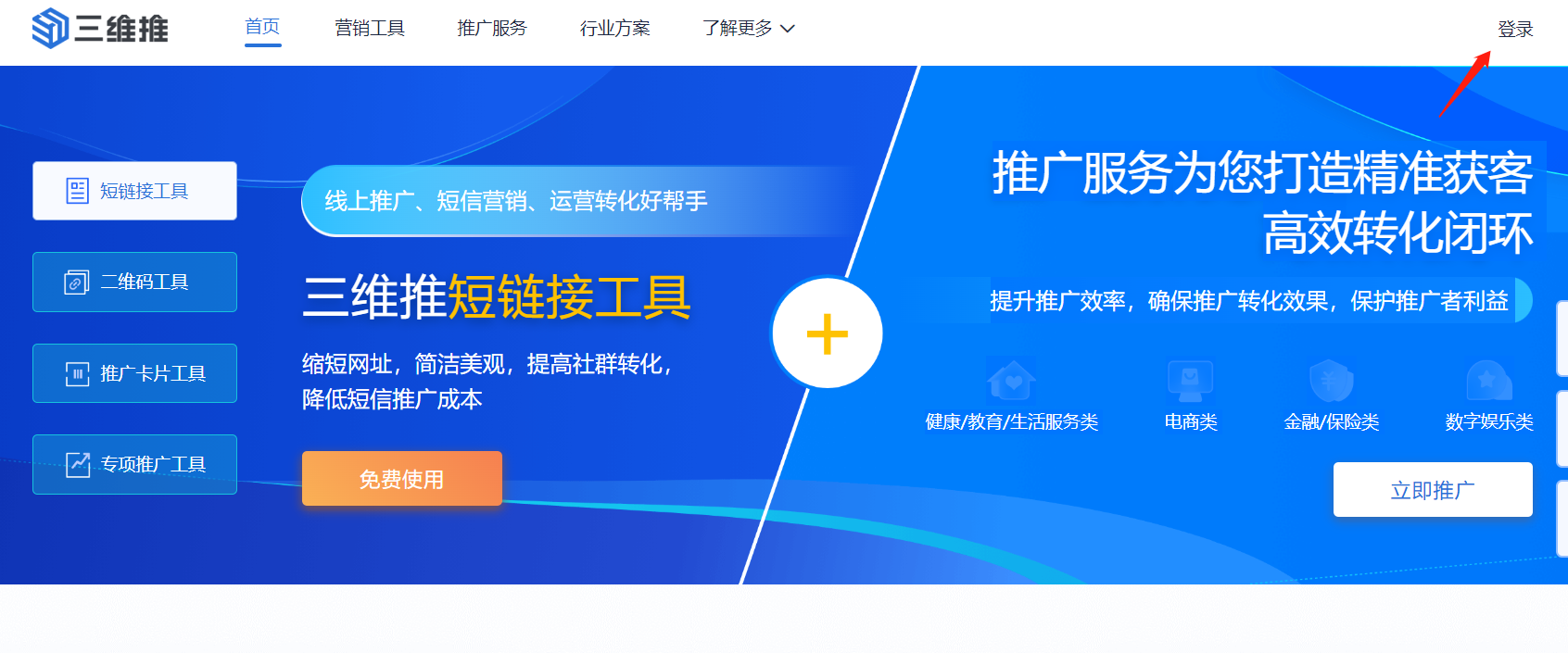Click the 立即推广 button
Viewport: 1568px width, 653px height.
pos(1433,490)
